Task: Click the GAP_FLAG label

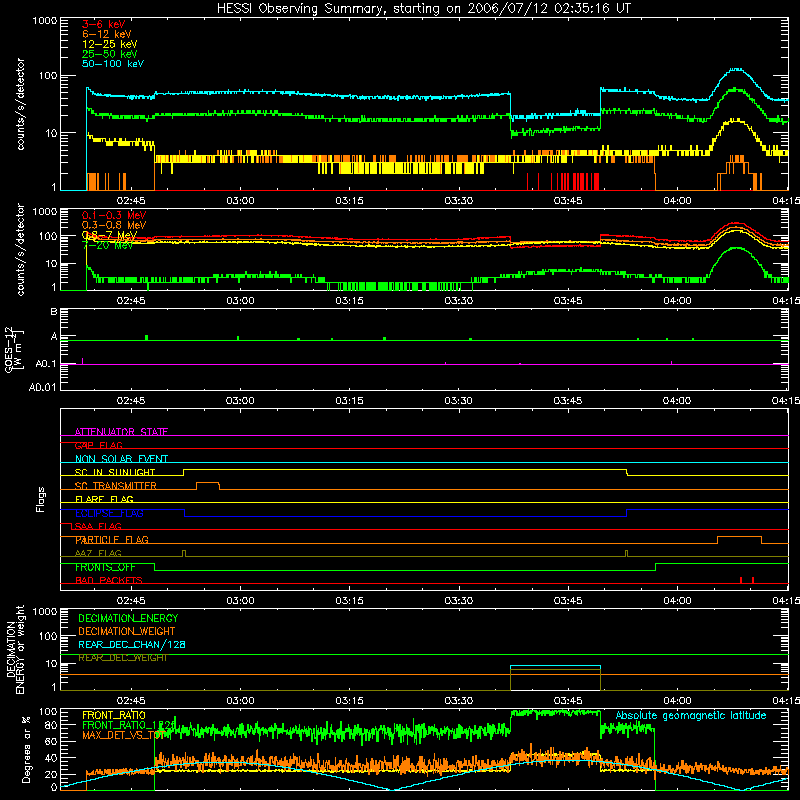Action: click(98, 445)
